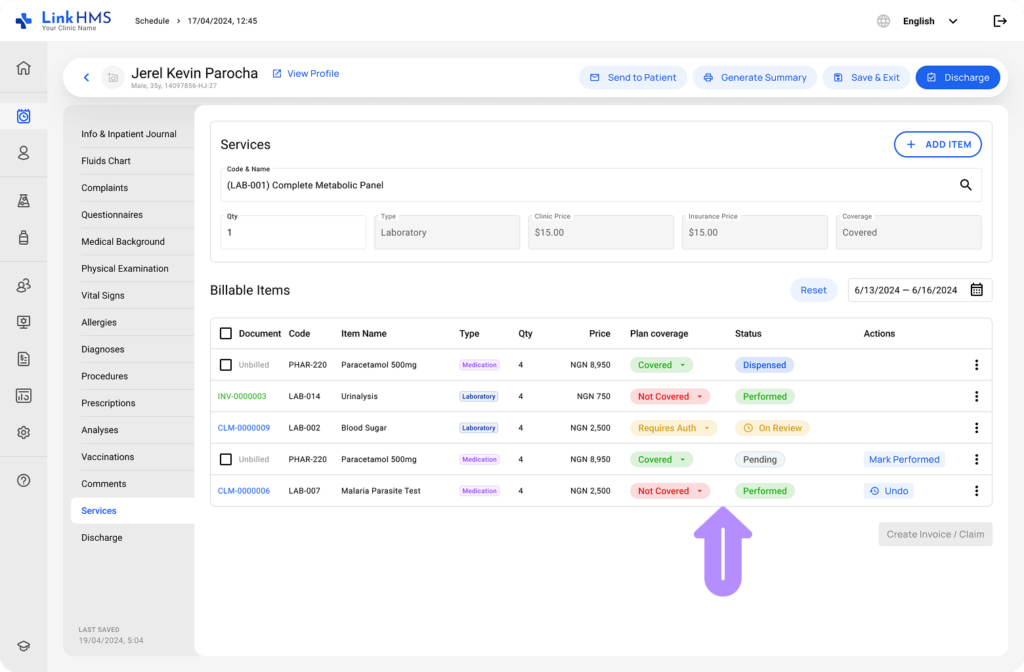This screenshot has height=672, width=1024.
Task: Click Mark Performed for Pending Paracetamol
Action: tap(904, 459)
